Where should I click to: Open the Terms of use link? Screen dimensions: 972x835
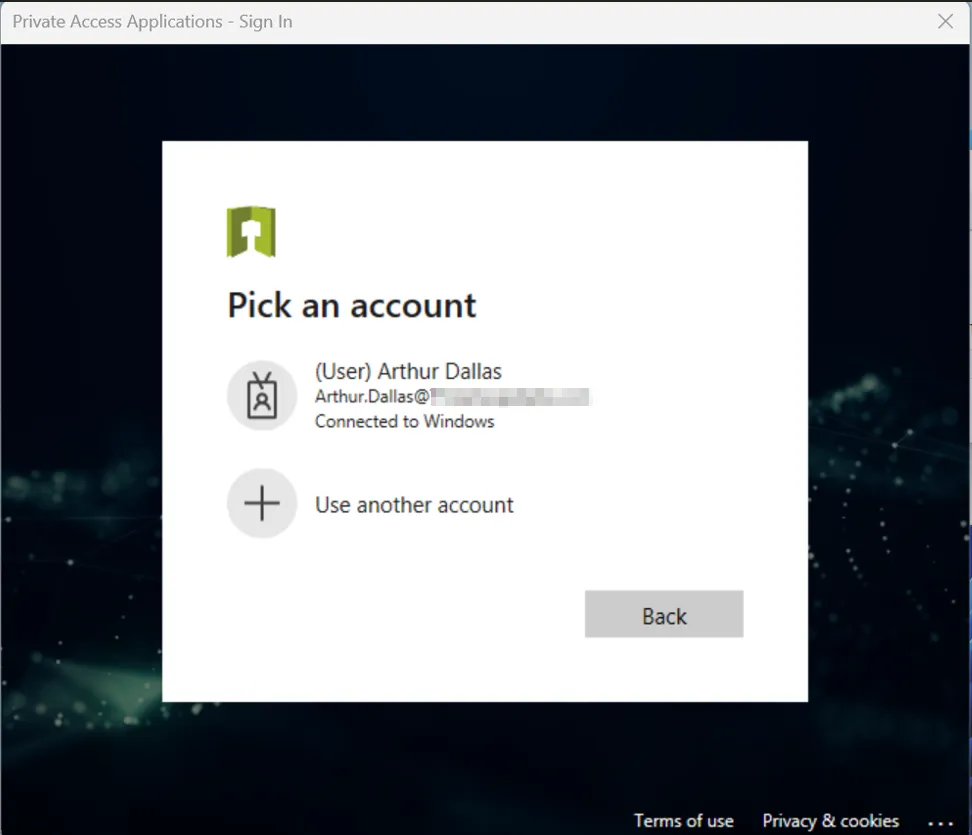tap(684, 821)
